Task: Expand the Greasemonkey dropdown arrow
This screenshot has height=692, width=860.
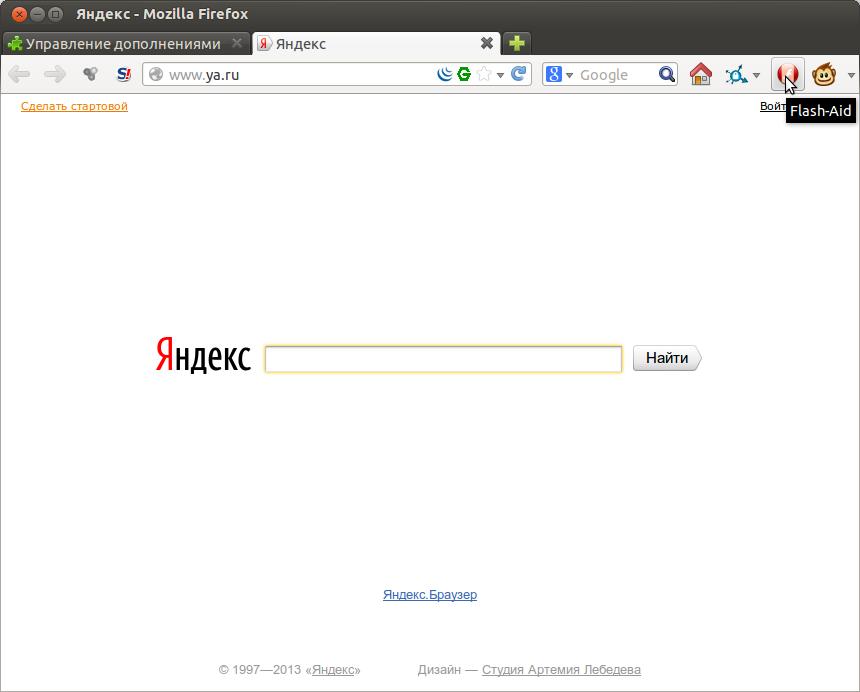Action: tap(851, 75)
